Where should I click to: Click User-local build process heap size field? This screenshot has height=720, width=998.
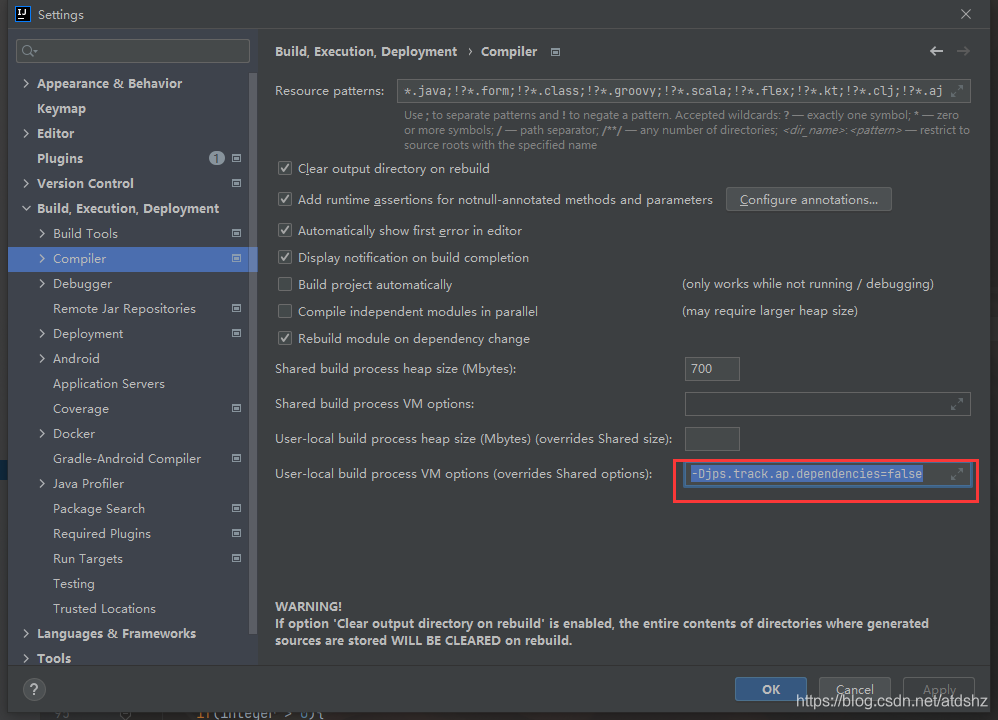[x=712, y=439]
